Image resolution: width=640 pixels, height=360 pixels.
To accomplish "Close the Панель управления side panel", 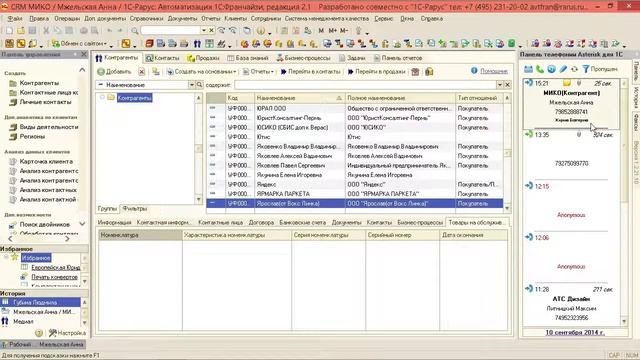I will [x=84, y=54].
